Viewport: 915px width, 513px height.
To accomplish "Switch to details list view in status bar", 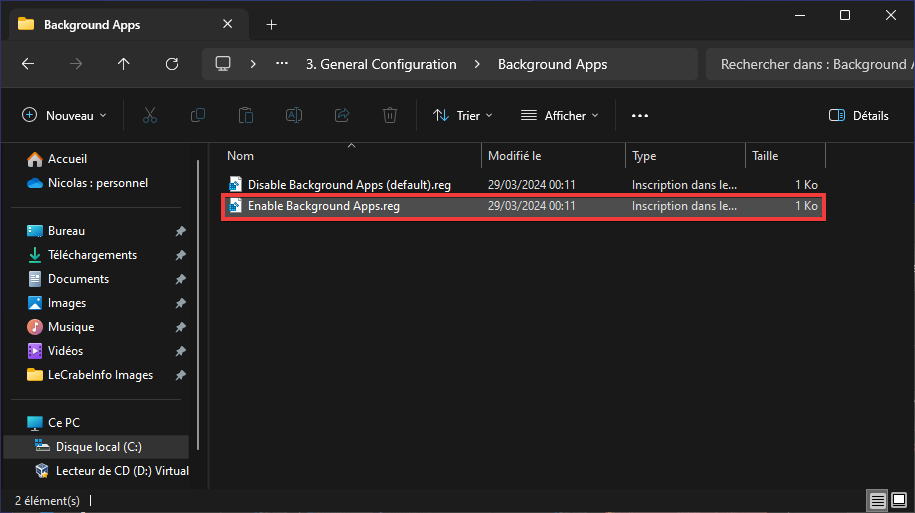I will (x=877, y=500).
